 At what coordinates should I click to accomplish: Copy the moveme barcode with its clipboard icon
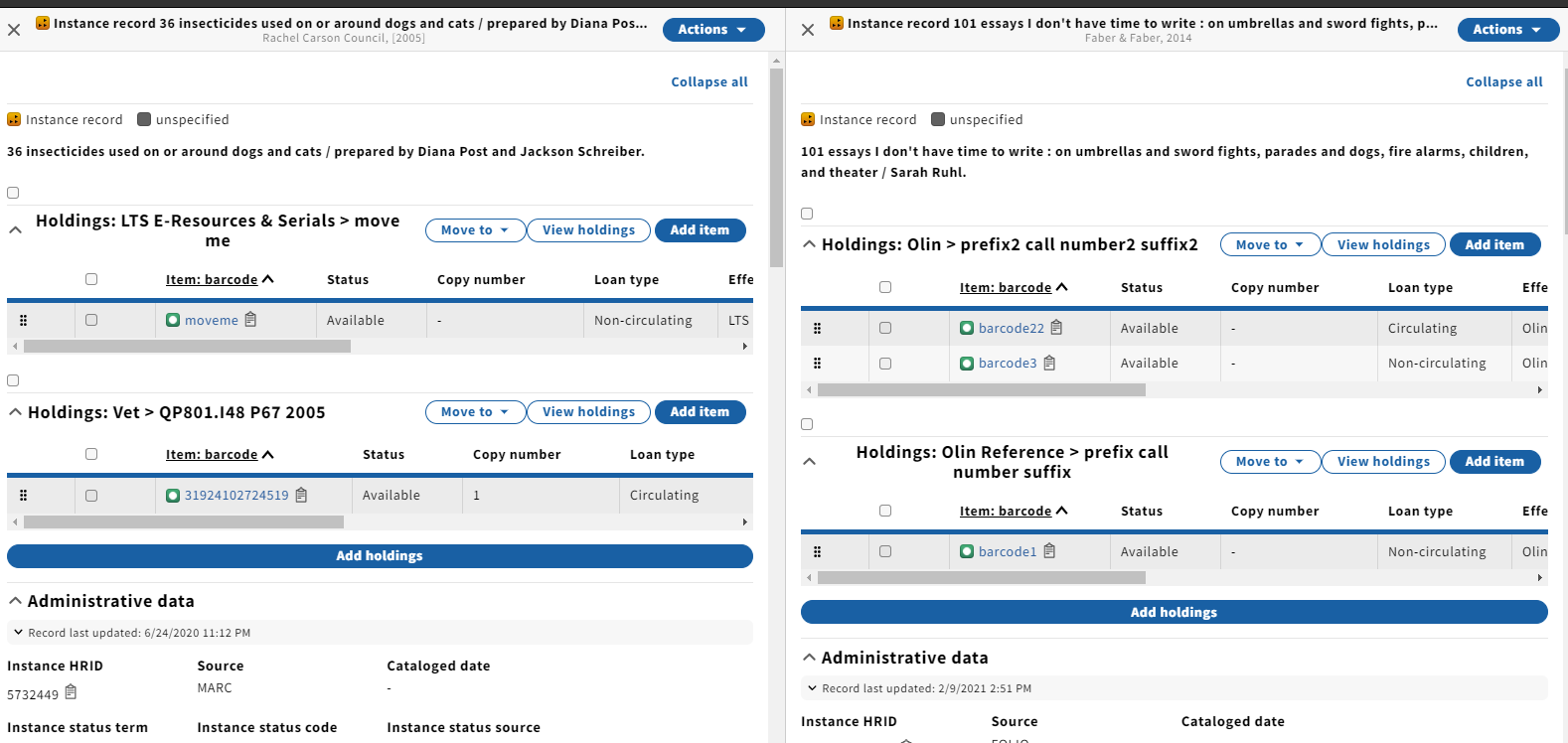point(250,320)
